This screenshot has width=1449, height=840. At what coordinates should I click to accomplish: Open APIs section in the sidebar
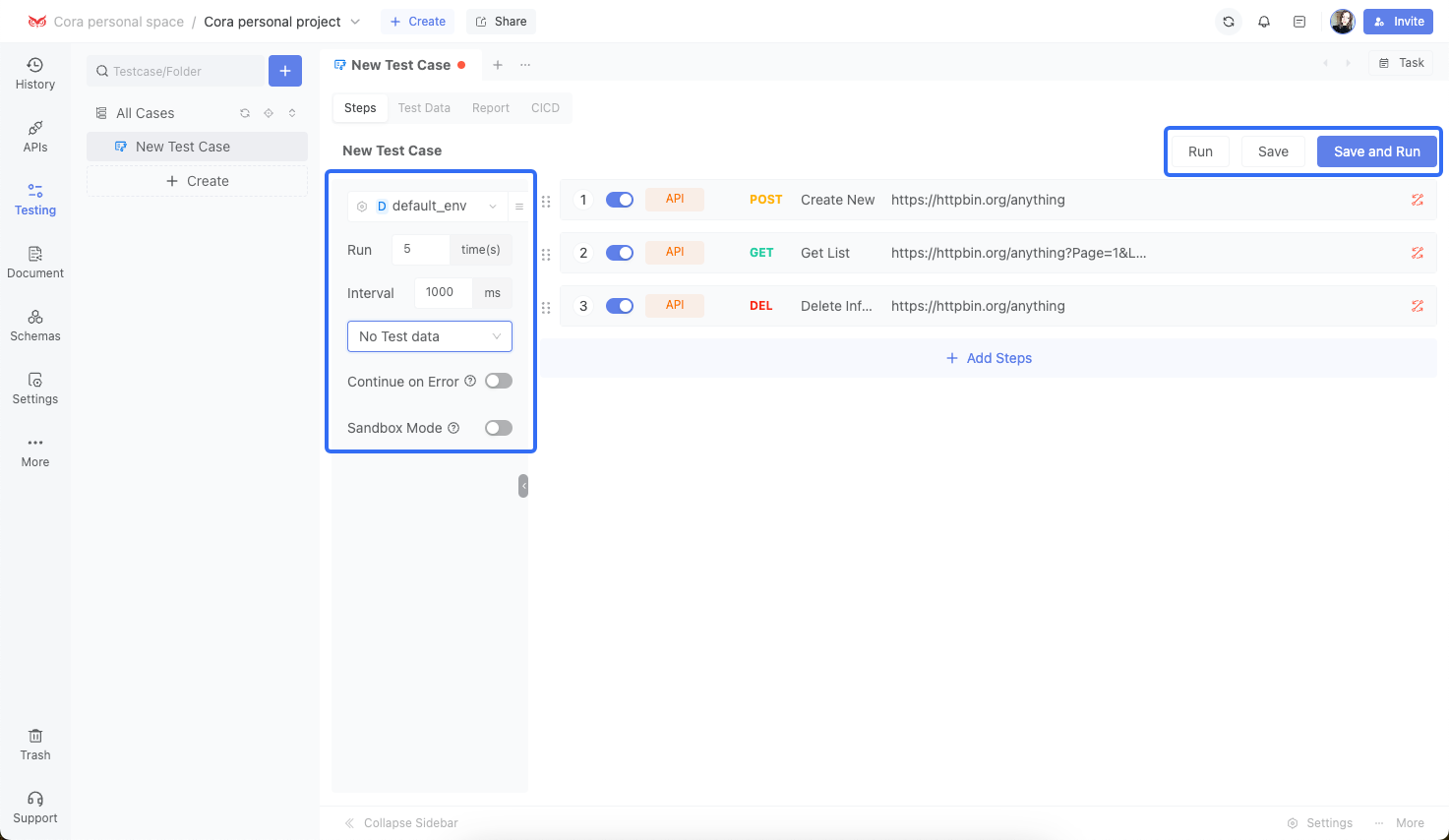coord(35,137)
